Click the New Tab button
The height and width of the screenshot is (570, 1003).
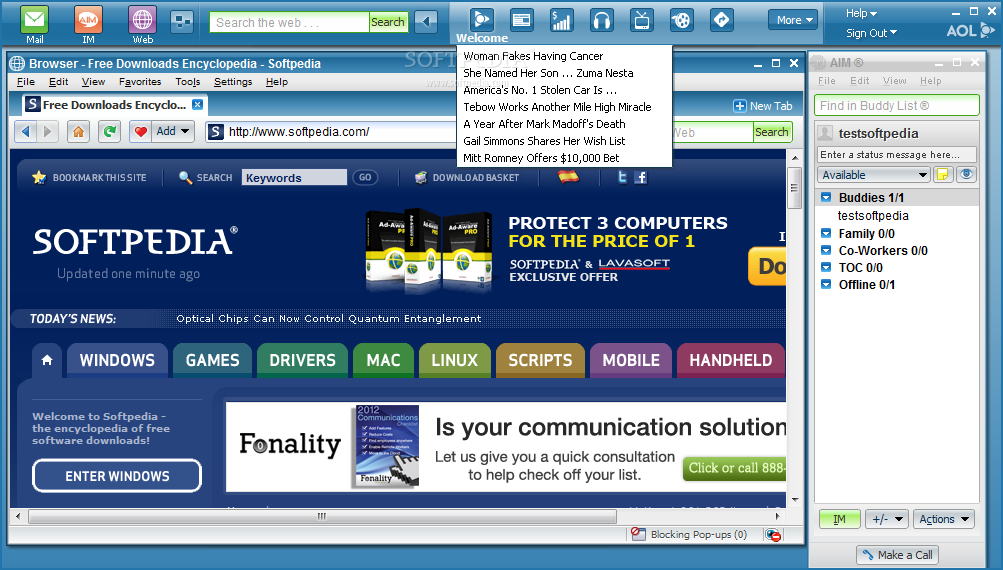click(762, 106)
